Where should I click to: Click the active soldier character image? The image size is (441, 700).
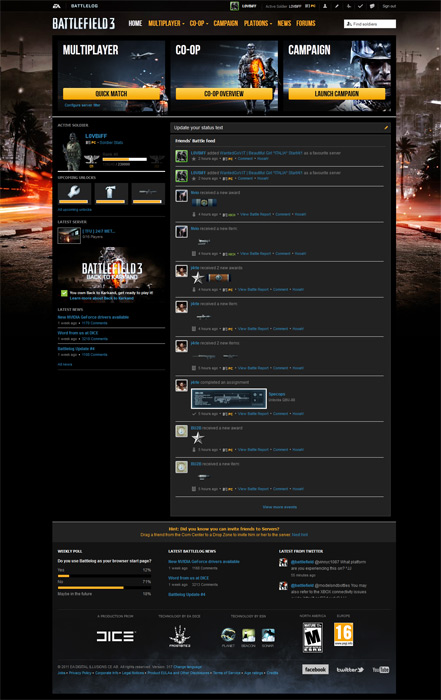pos(71,151)
